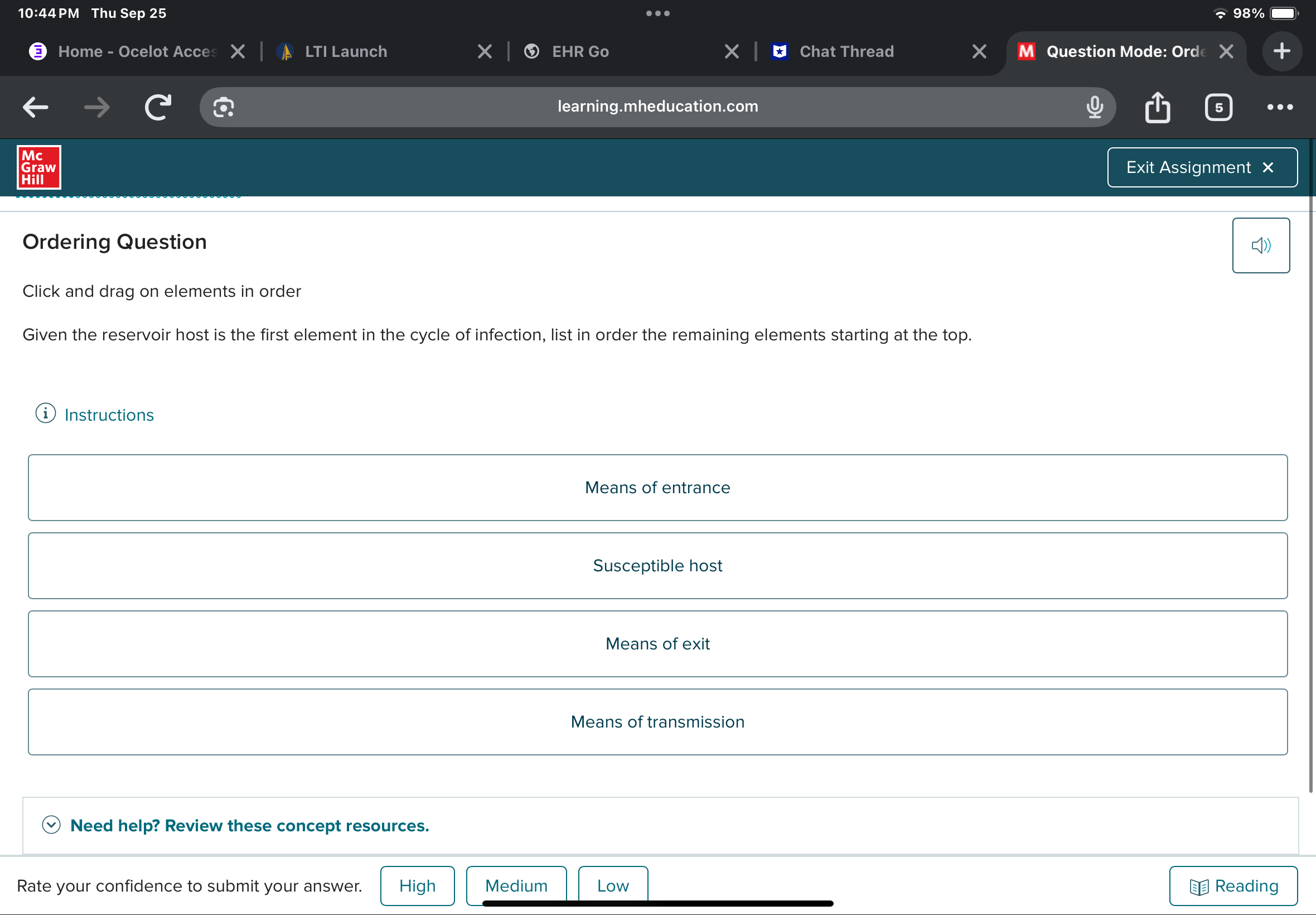1316x915 pixels.
Task: Open tab switcher showing 5 tabs
Action: [x=1218, y=107]
